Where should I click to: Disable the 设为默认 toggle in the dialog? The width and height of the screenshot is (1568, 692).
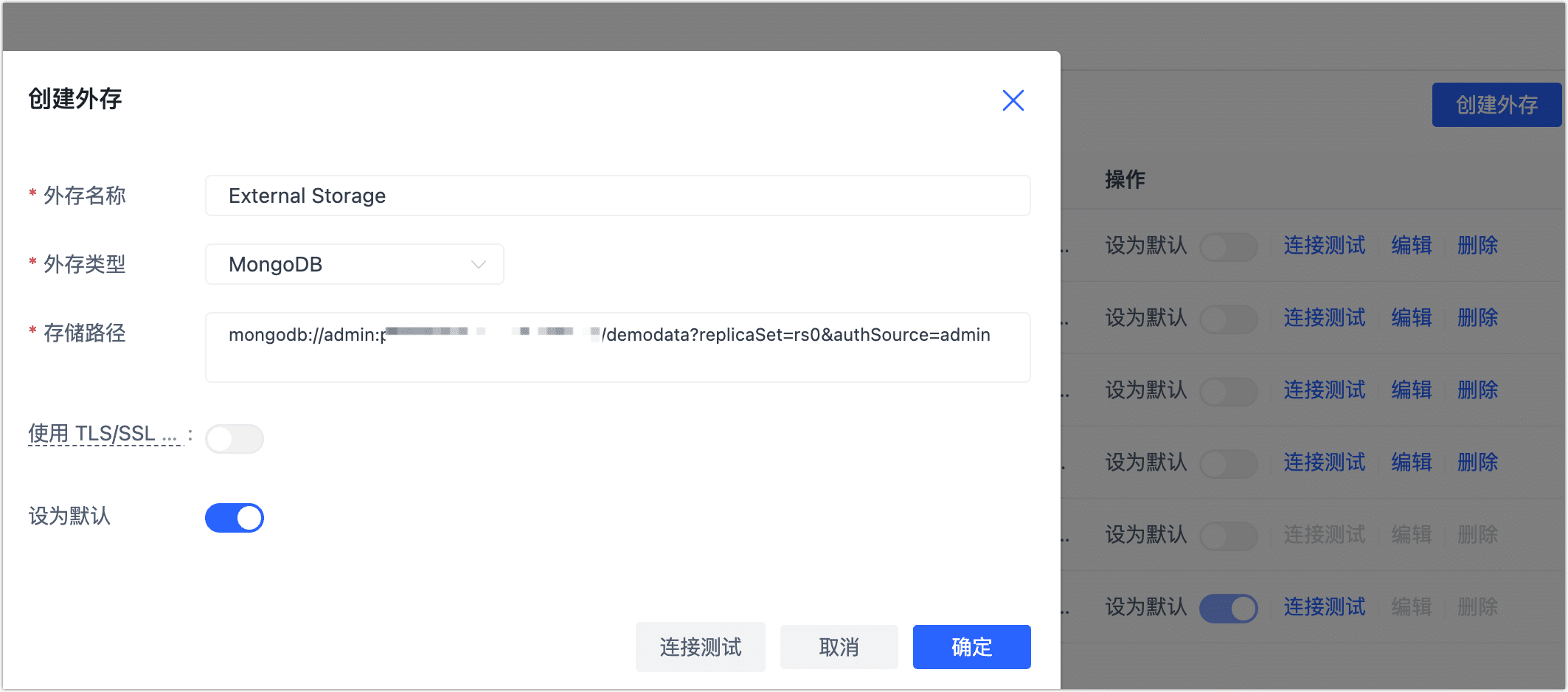(235, 517)
